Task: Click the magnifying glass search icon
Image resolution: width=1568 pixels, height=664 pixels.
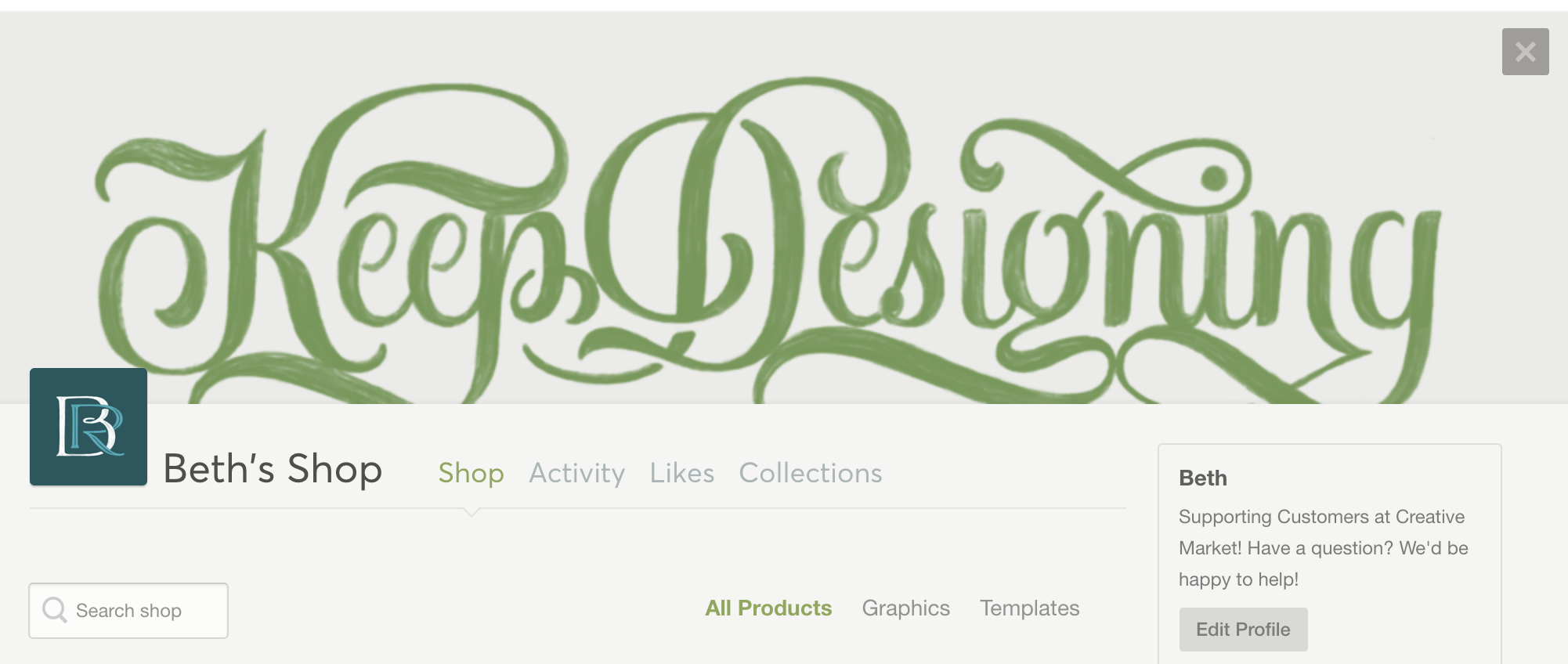Action: click(55, 609)
